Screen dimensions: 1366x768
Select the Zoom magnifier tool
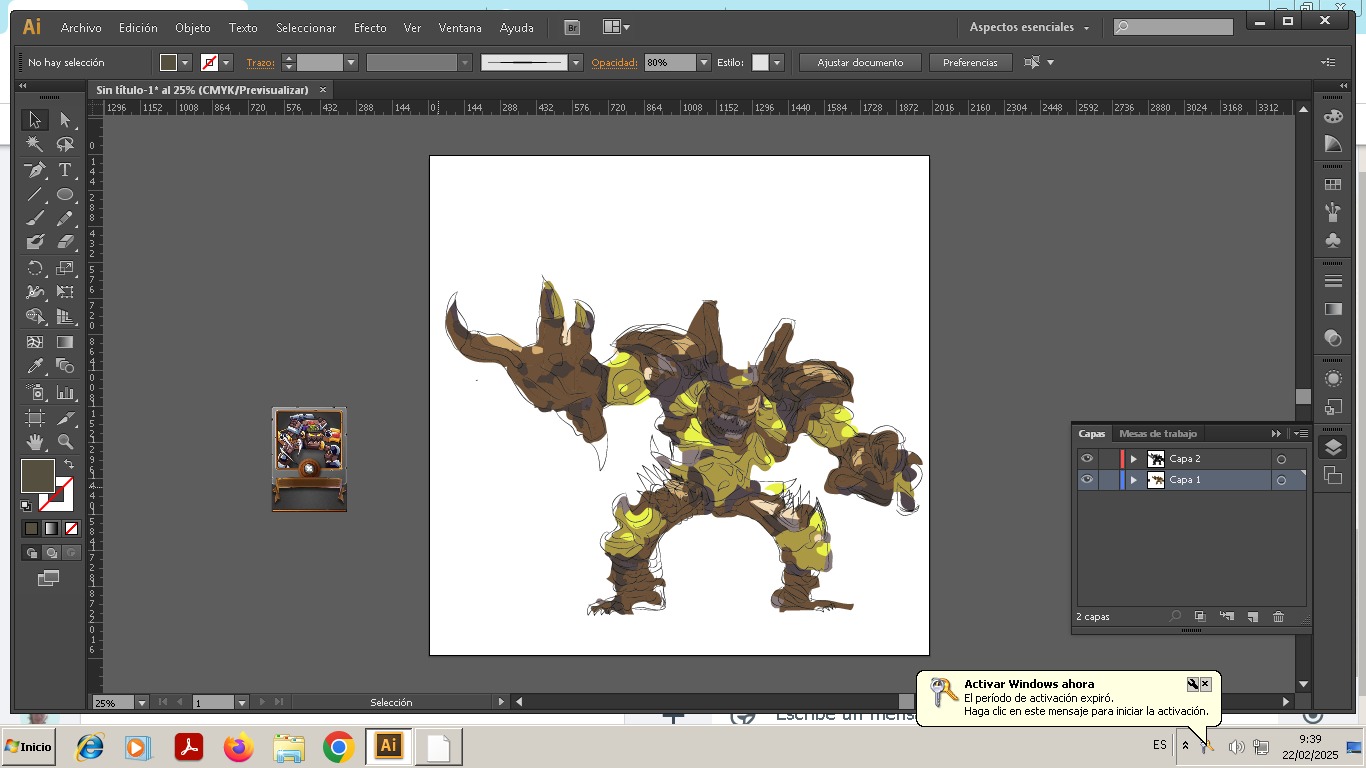pos(65,442)
